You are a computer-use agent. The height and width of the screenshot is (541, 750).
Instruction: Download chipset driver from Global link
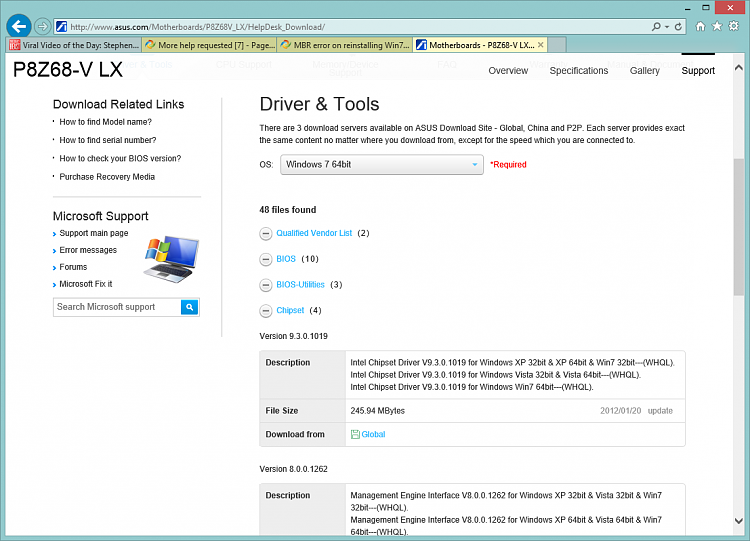pos(373,434)
